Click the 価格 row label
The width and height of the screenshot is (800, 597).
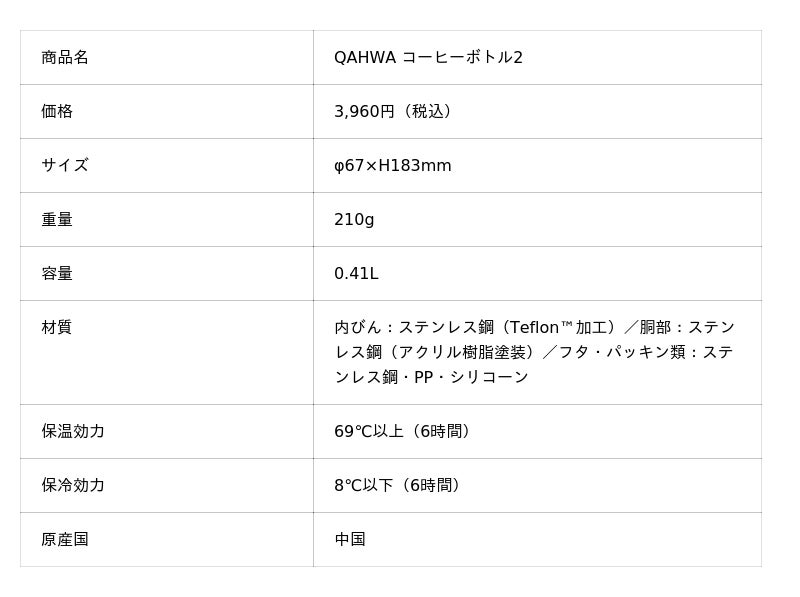point(57,112)
